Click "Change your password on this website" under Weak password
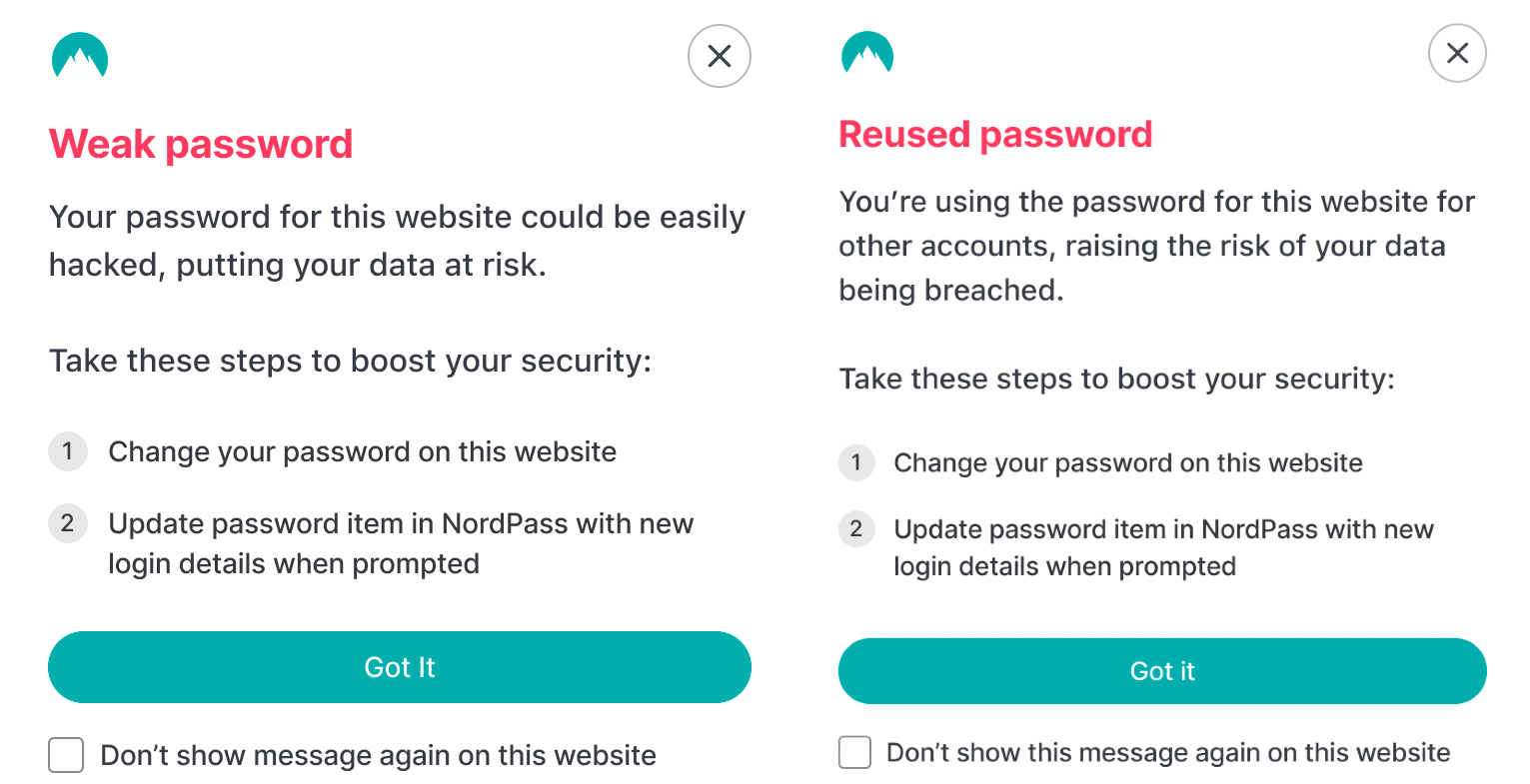1530x784 pixels. (362, 451)
